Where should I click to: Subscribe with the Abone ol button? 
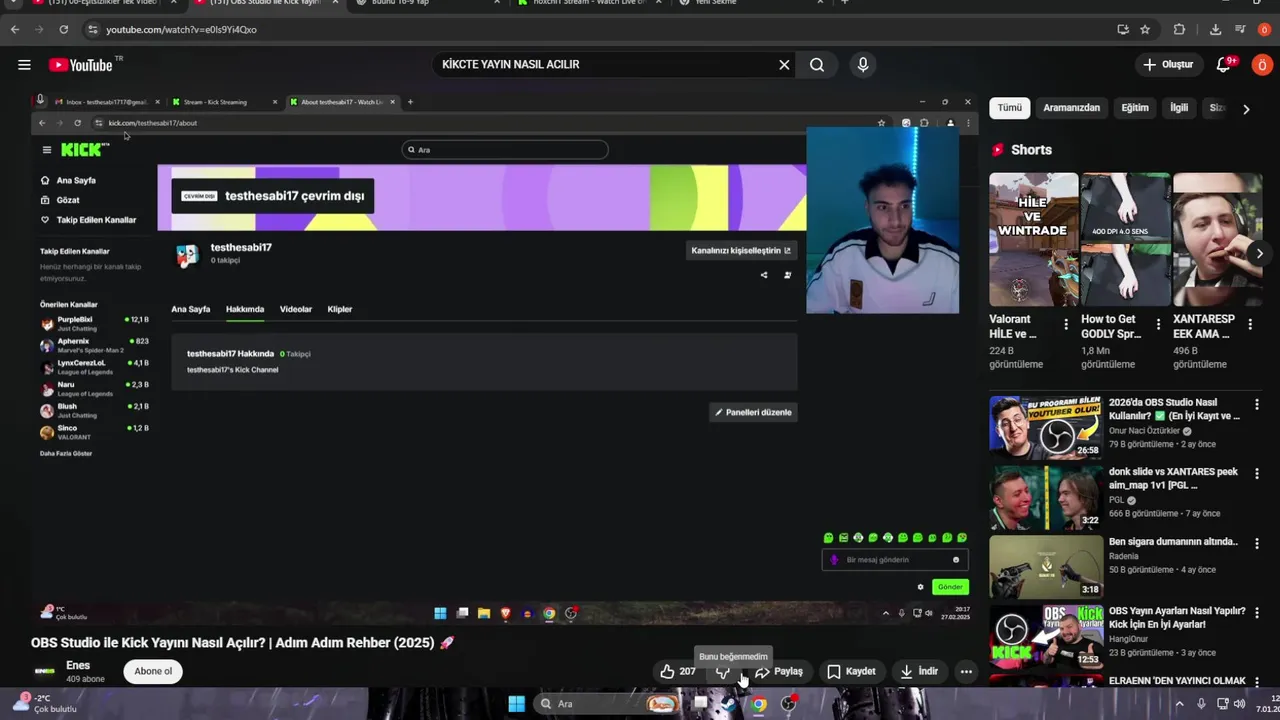(153, 671)
